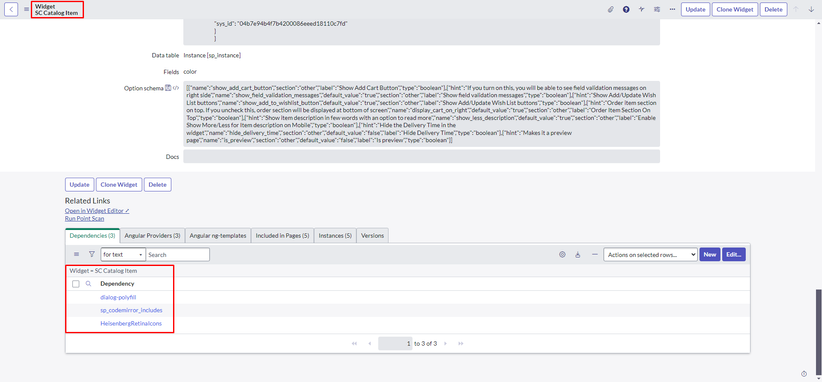822x382 pixels.
Task: Open the Included in Pages tab
Action: click(x=282, y=236)
